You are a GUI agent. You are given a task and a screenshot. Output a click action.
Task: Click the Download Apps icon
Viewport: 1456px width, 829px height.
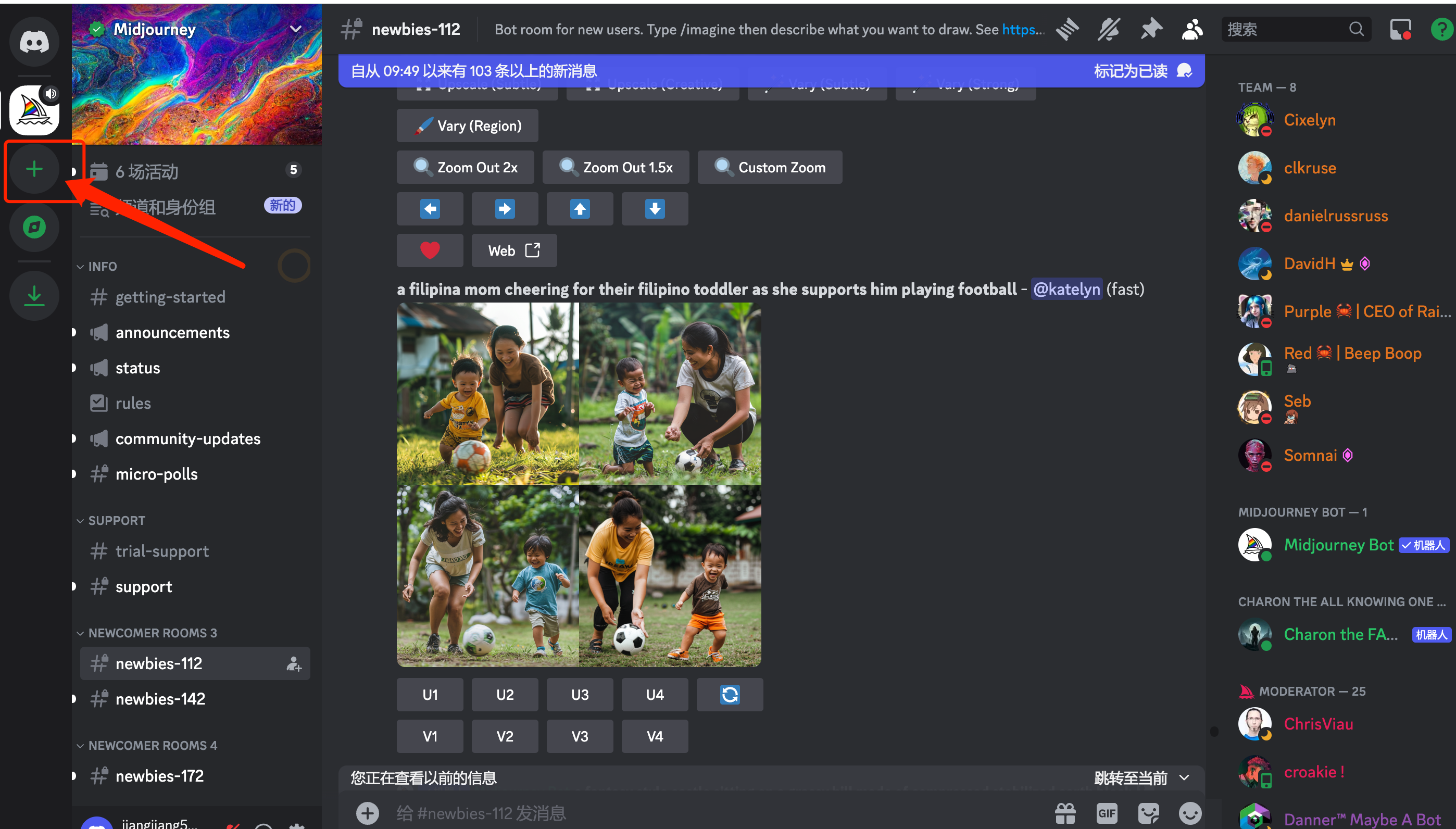pyautogui.click(x=34, y=295)
